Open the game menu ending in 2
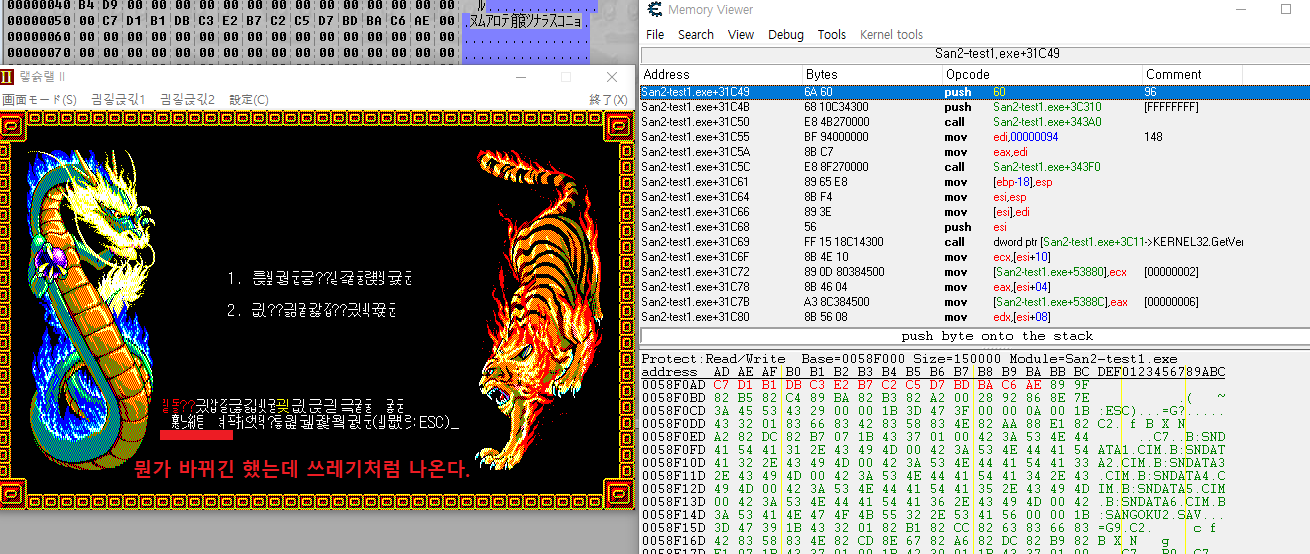The height and width of the screenshot is (554, 1310). [187, 99]
